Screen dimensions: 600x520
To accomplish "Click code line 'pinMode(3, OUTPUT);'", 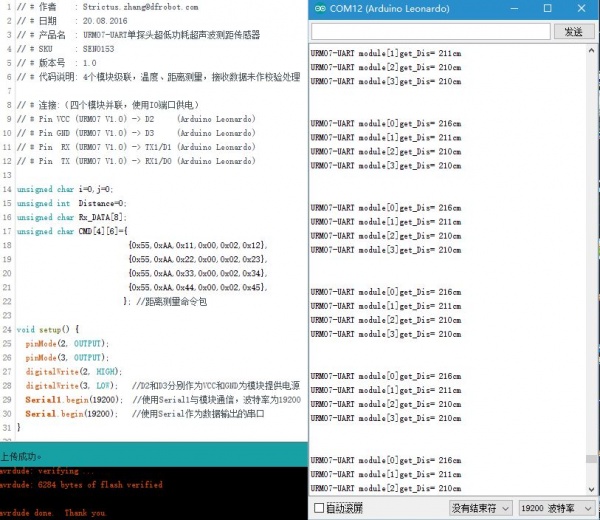I will 67,357.
